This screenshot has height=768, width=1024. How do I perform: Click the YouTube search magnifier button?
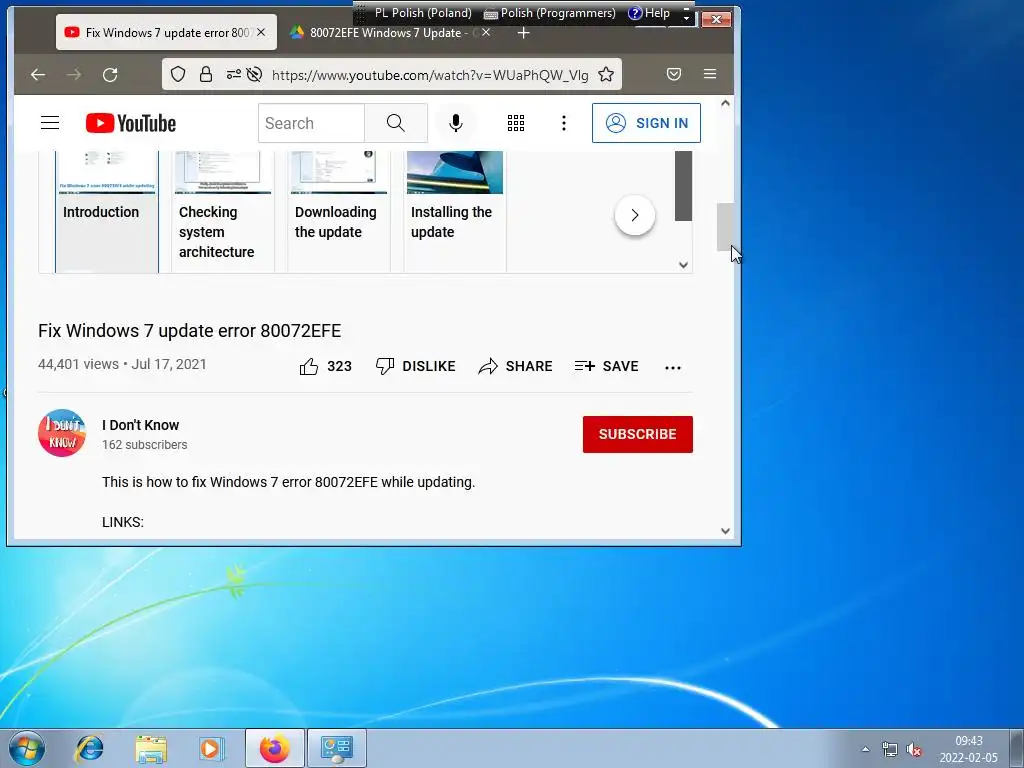pyautogui.click(x=396, y=123)
